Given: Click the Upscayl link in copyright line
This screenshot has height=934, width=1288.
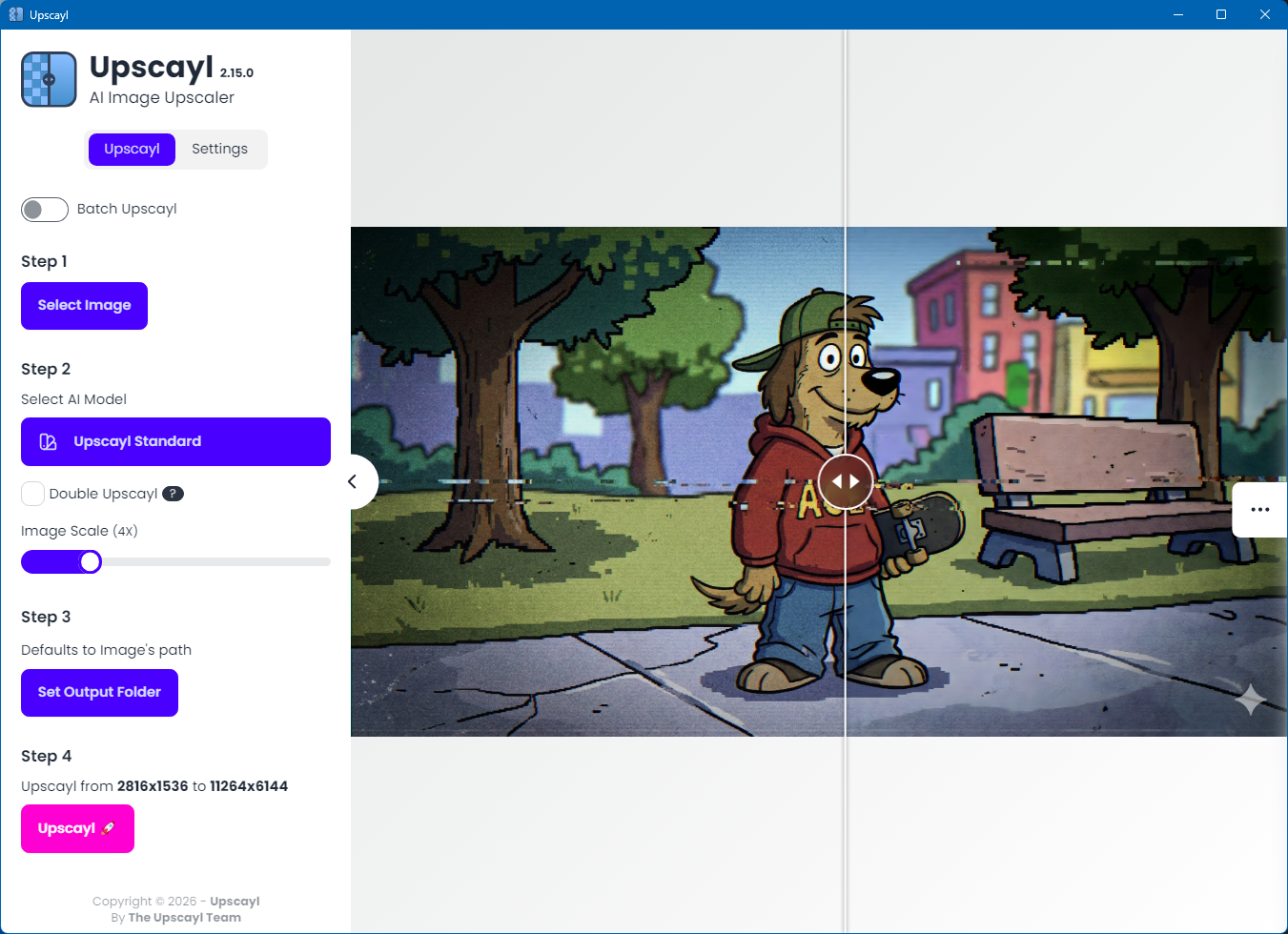Looking at the screenshot, I should pyautogui.click(x=235, y=902).
